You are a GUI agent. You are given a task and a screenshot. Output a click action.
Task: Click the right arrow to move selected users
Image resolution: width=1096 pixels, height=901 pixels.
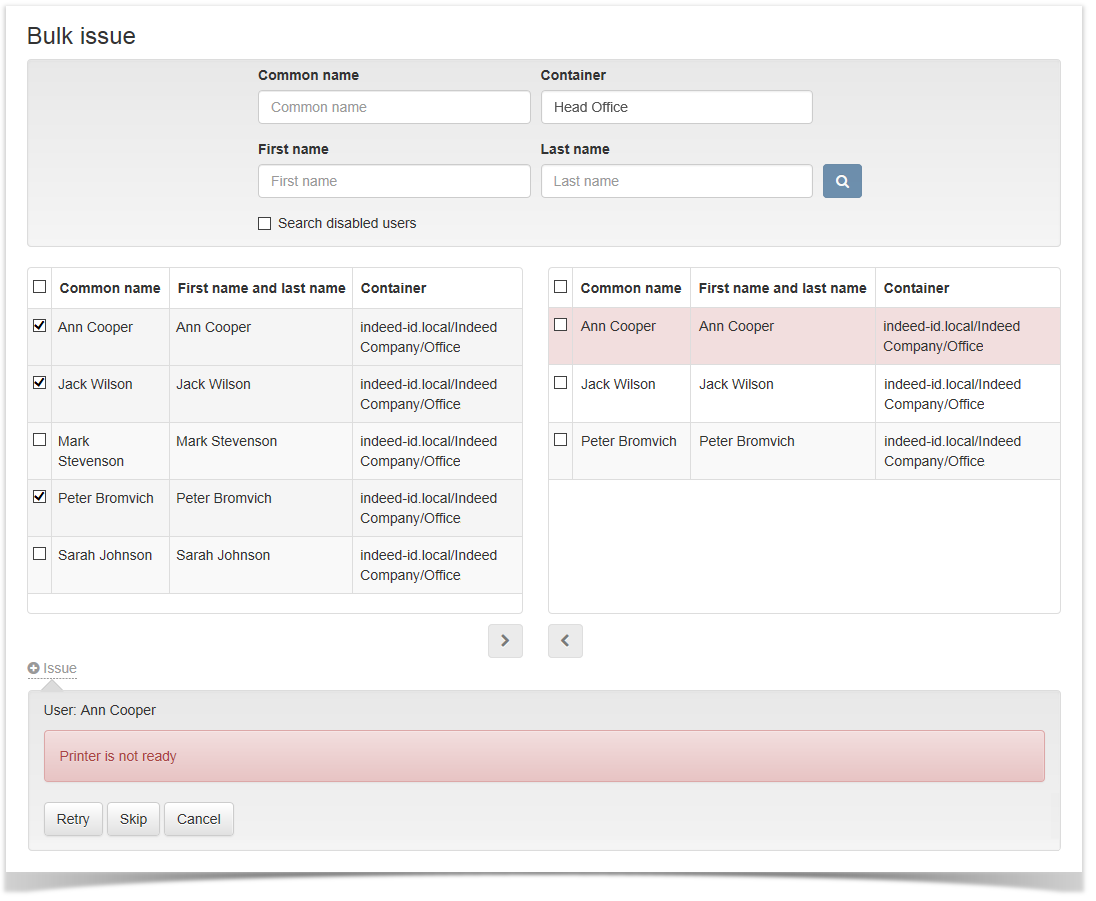pos(505,640)
